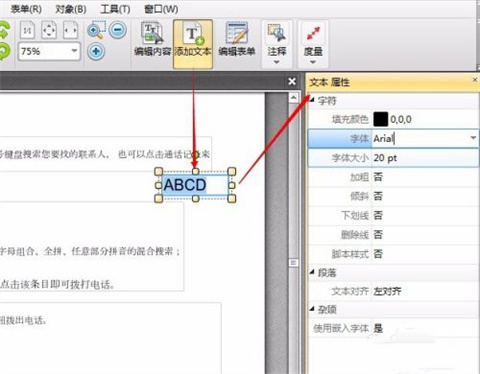Screen dimensions: 480x374
Task: Click the 填充颜色 property label
Action: pos(350,119)
